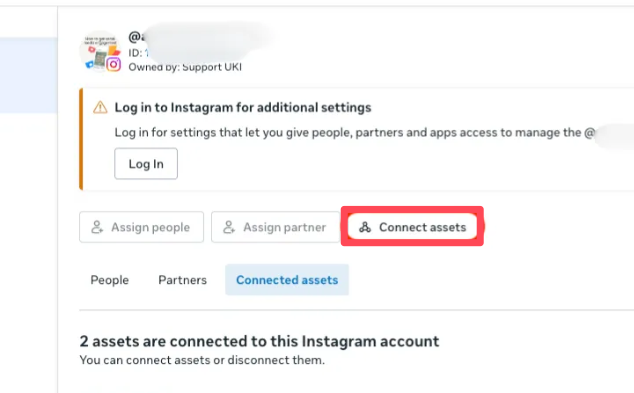
Task: Click the Connect assets button text
Action: 423,227
